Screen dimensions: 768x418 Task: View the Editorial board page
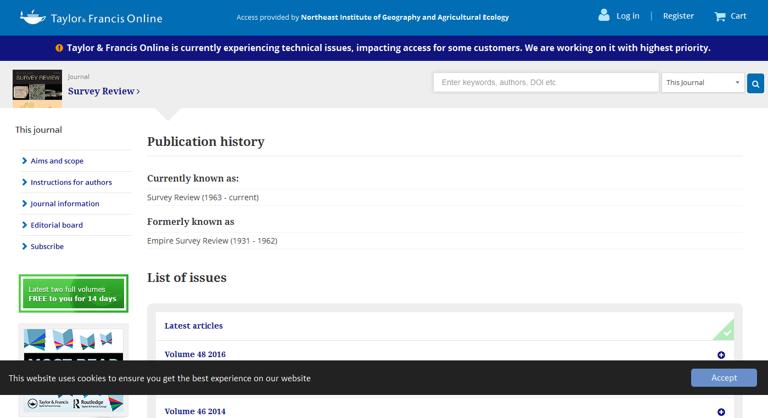[x=57, y=225]
